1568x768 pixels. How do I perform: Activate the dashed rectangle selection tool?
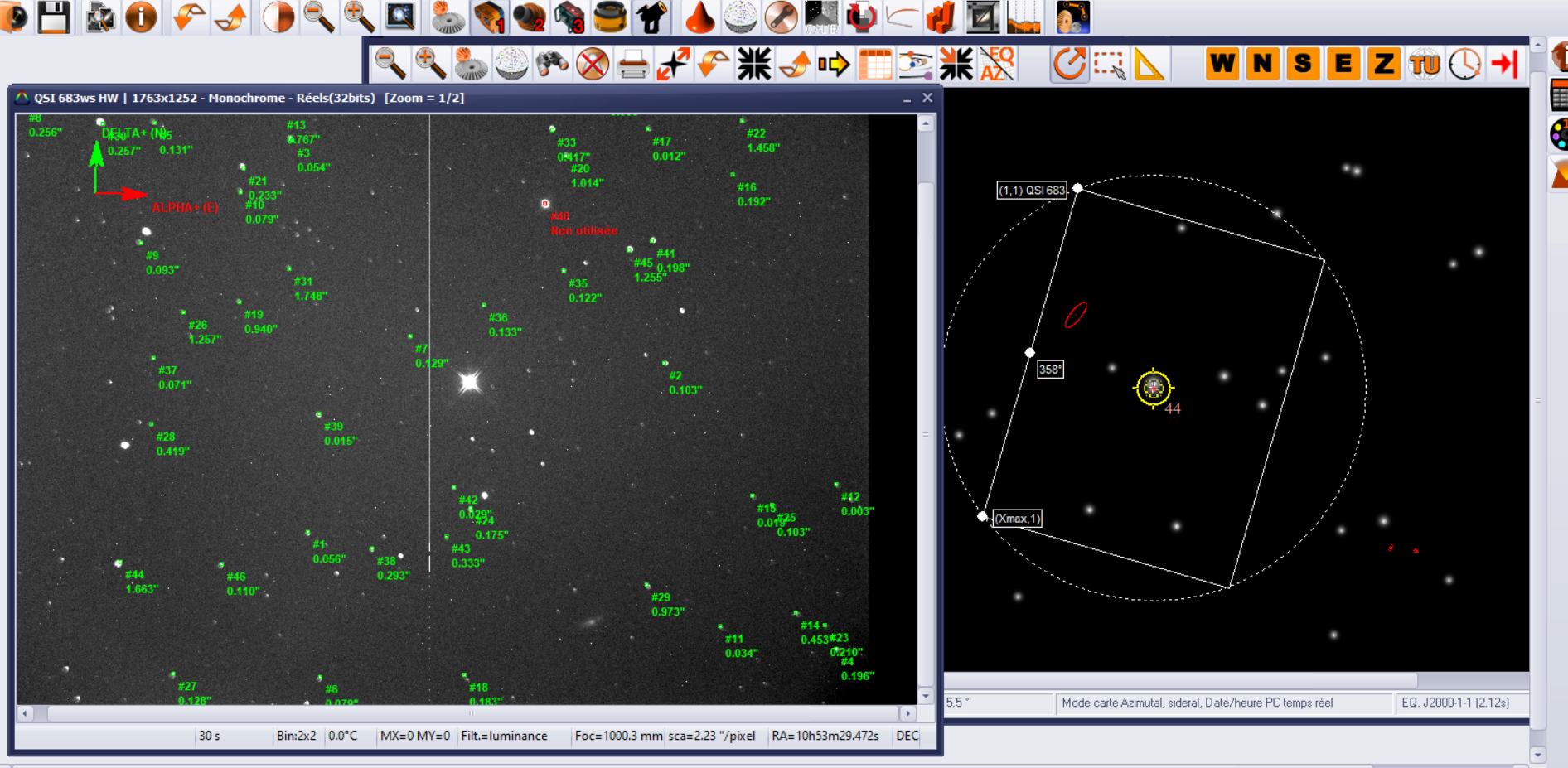(x=1109, y=64)
